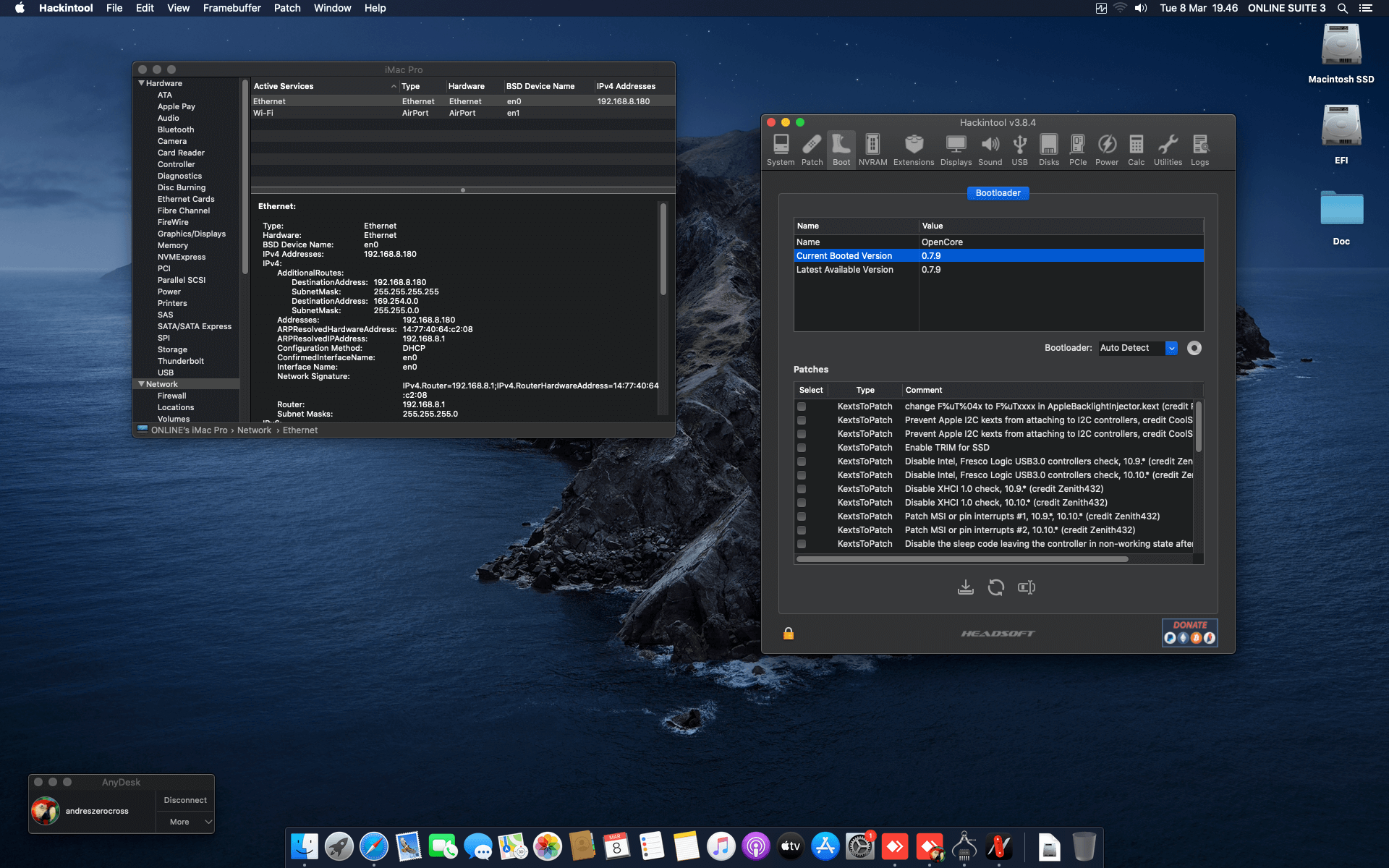This screenshot has height=868, width=1389.
Task: Open the System tab in Hackintool
Action: pos(780,148)
